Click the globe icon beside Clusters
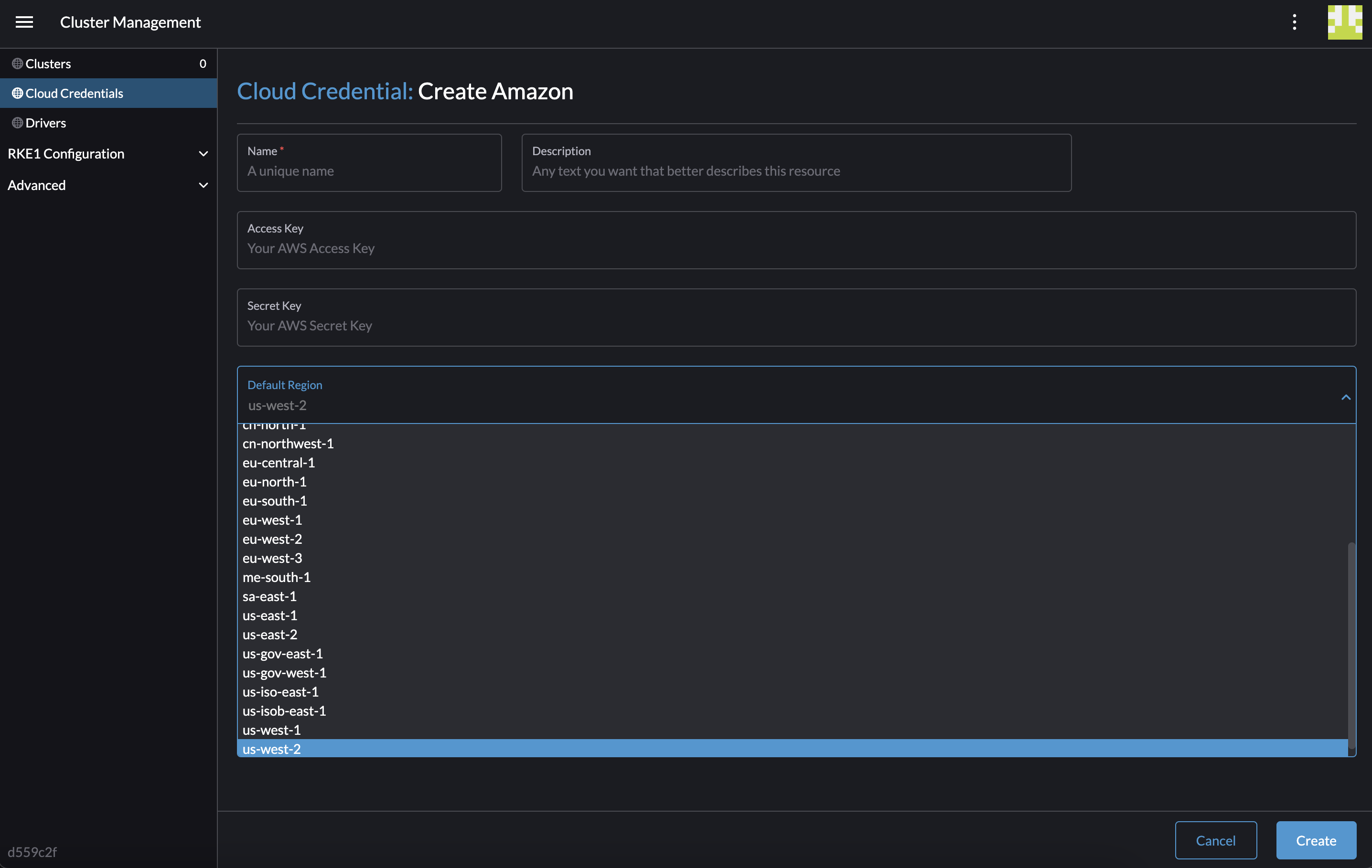Image resolution: width=1372 pixels, height=868 pixels. click(x=17, y=63)
